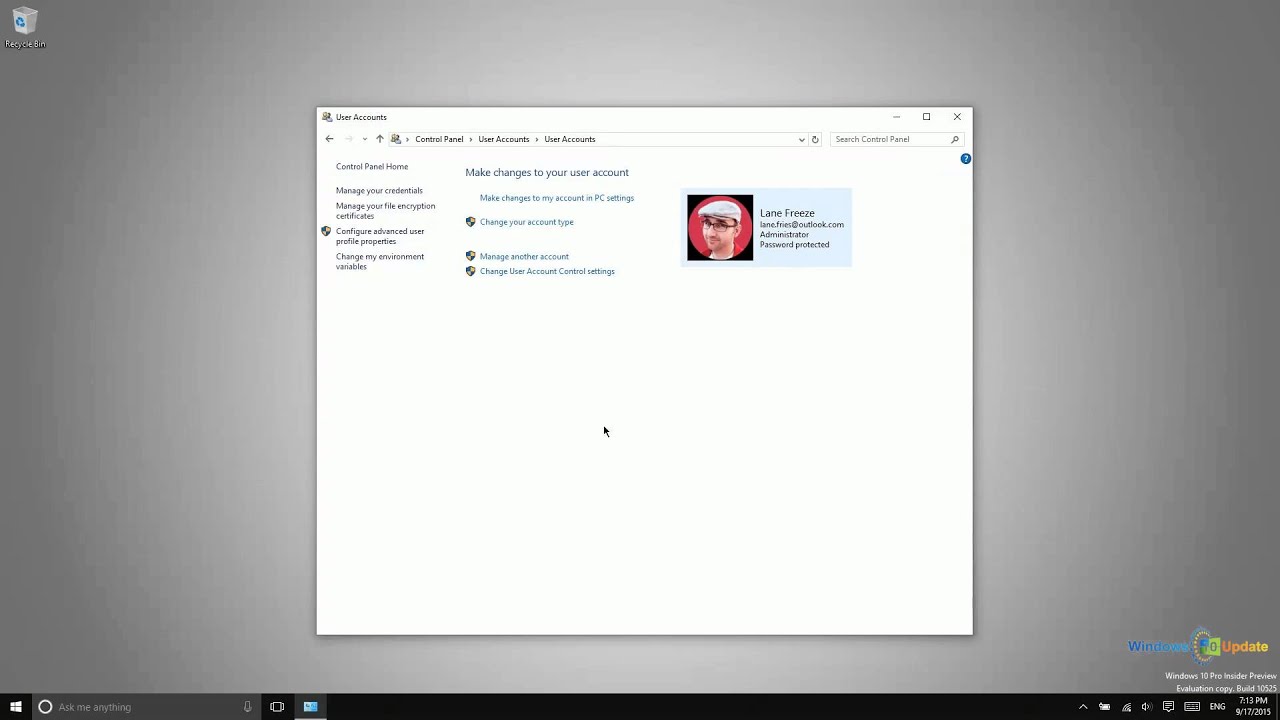Click shield icon beside Manage another account
The height and width of the screenshot is (720, 1280).
coord(471,257)
